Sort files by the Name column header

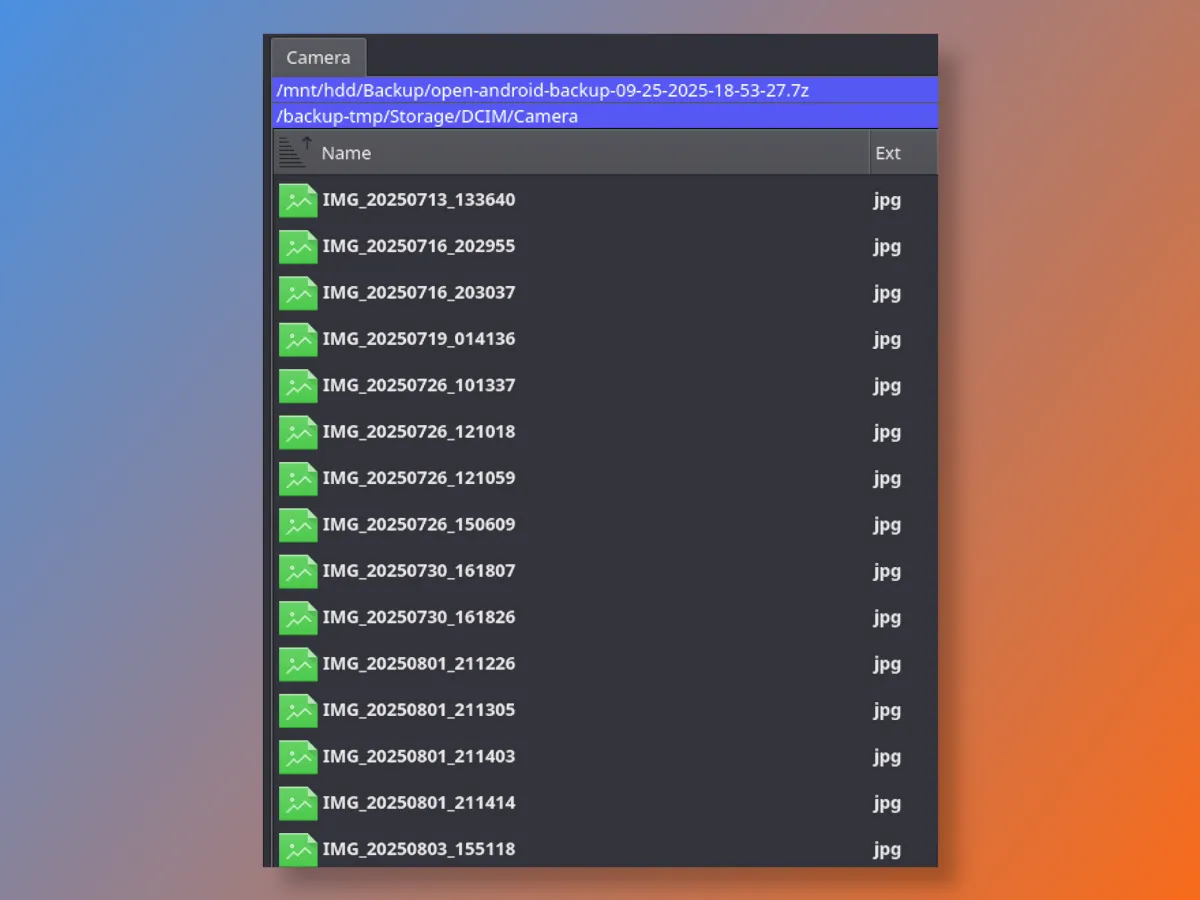pyautogui.click(x=346, y=153)
